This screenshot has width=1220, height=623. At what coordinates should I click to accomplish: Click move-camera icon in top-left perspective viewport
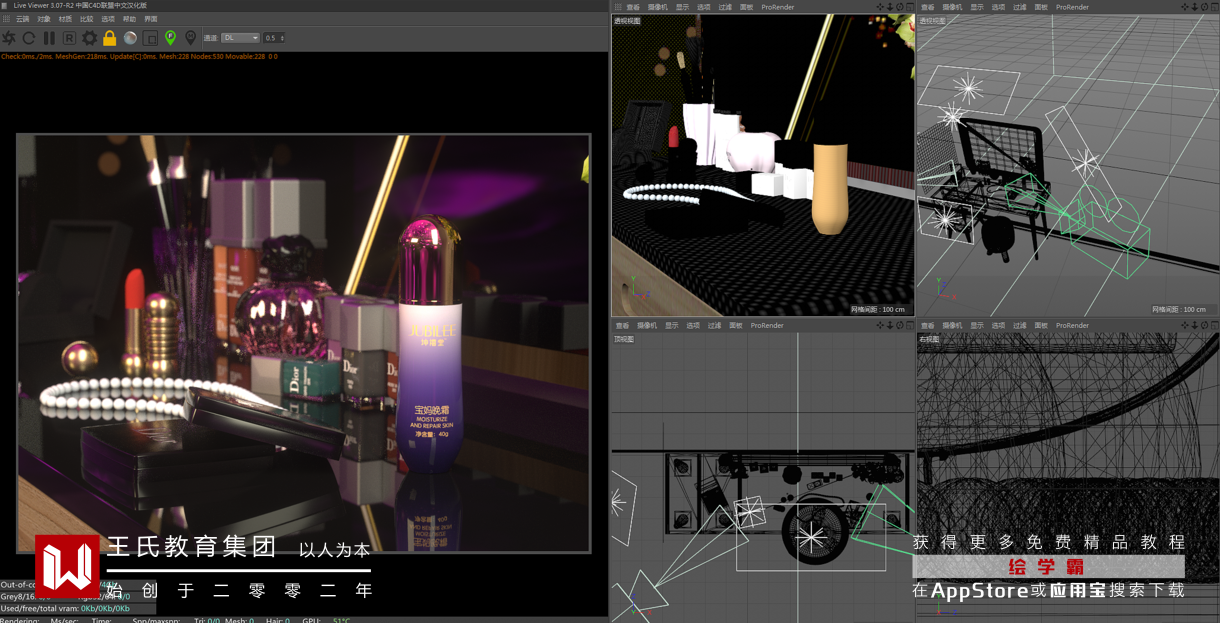click(x=880, y=7)
